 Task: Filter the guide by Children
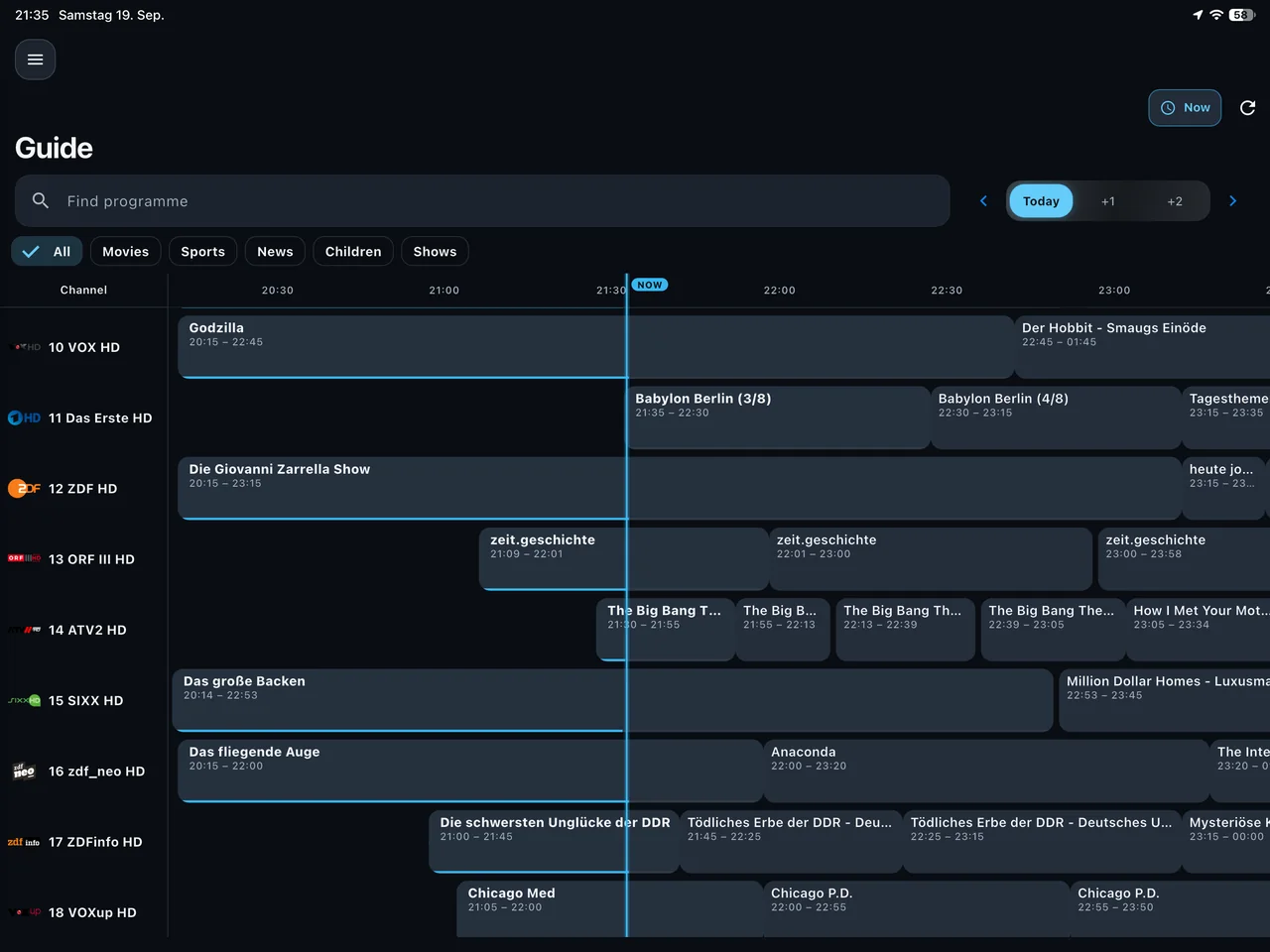coord(353,251)
